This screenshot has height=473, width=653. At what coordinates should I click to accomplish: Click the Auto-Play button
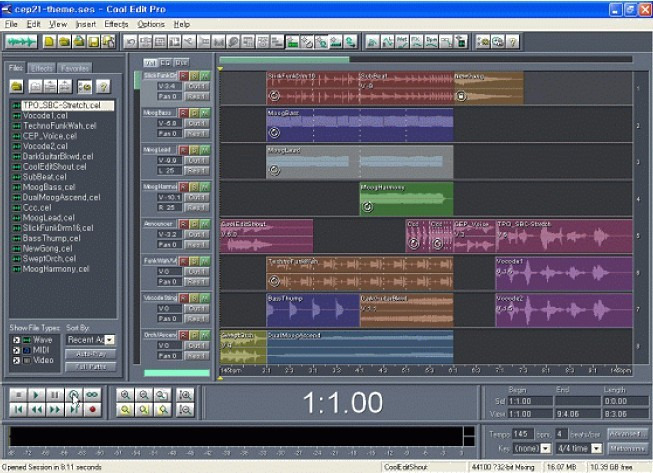tap(91, 354)
